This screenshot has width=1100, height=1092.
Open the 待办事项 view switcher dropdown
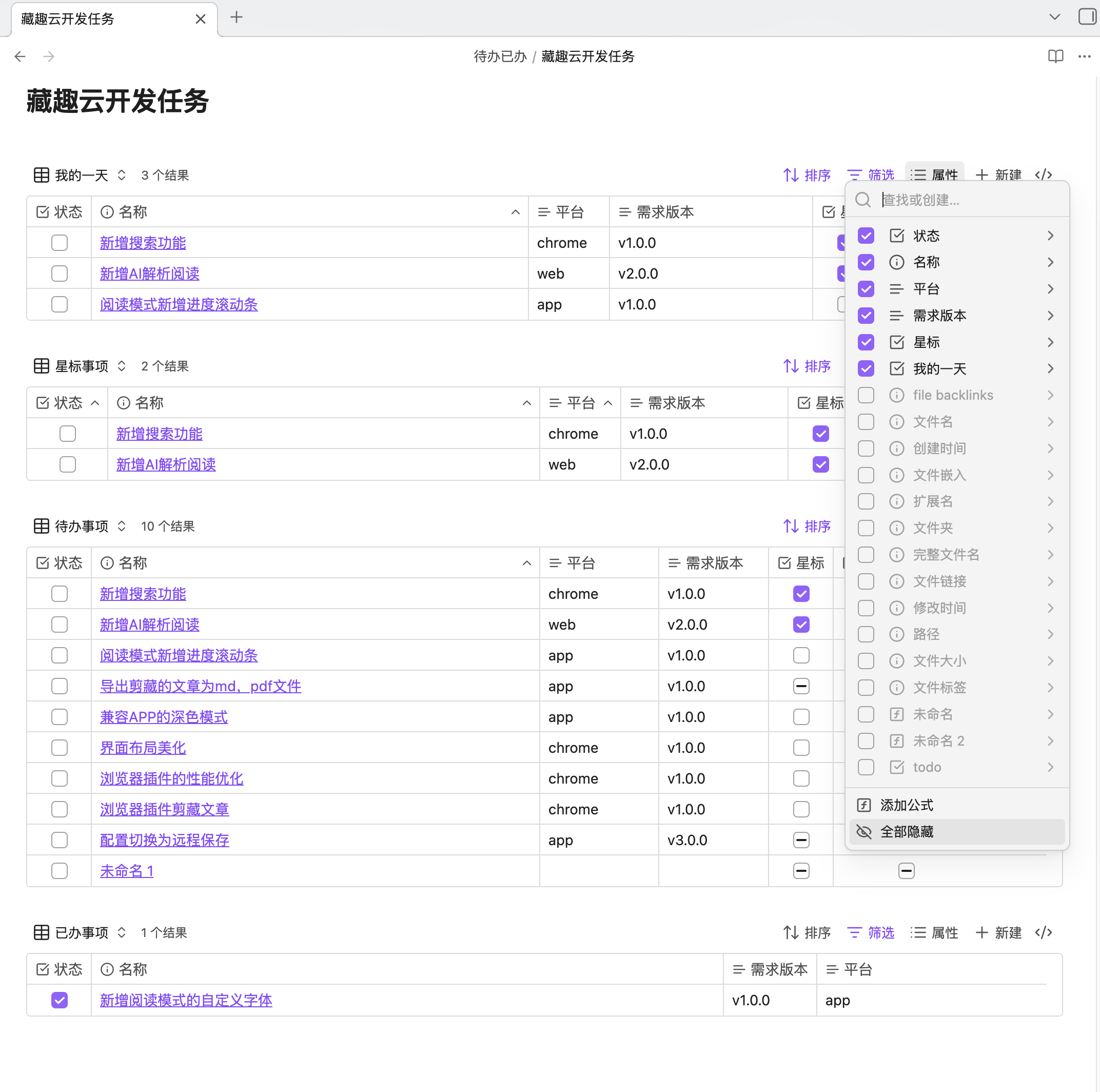point(121,526)
